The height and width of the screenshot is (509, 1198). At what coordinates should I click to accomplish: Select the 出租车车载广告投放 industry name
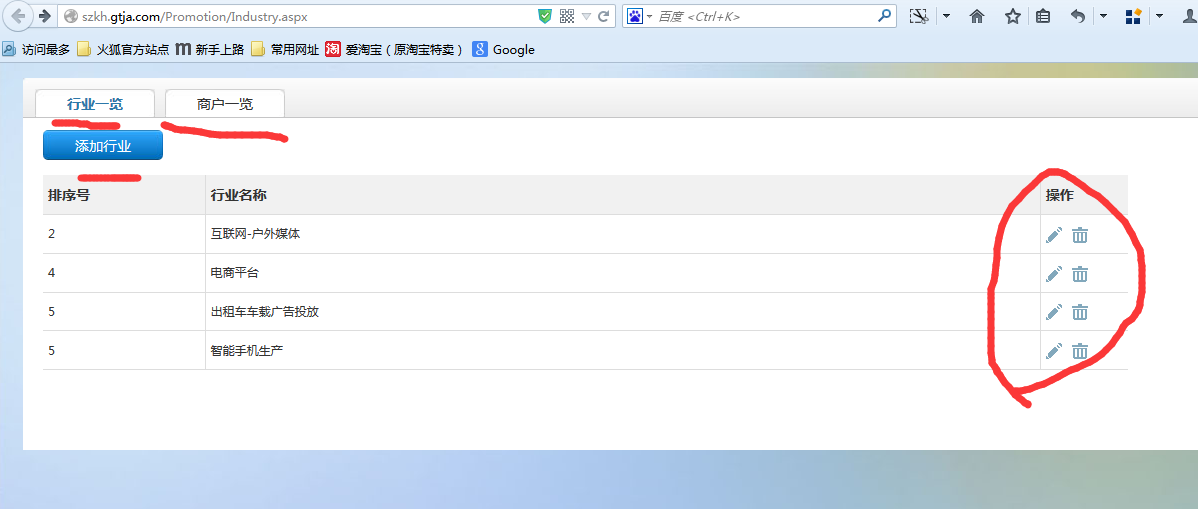point(264,312)
